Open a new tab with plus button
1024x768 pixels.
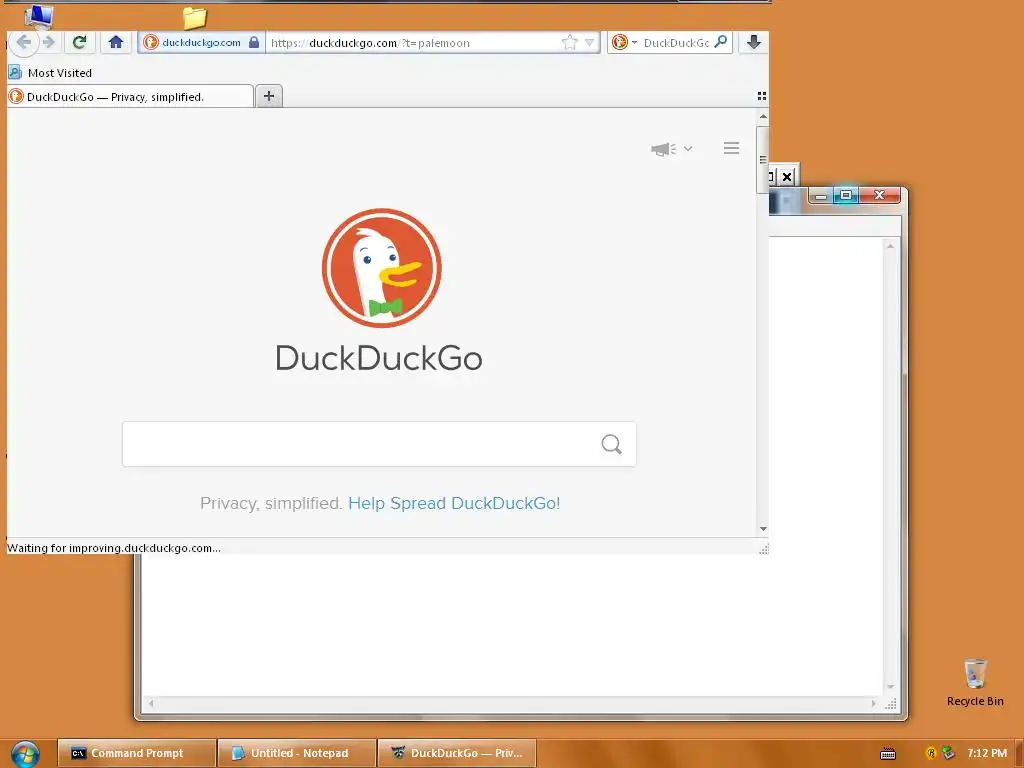coord(268,96)
